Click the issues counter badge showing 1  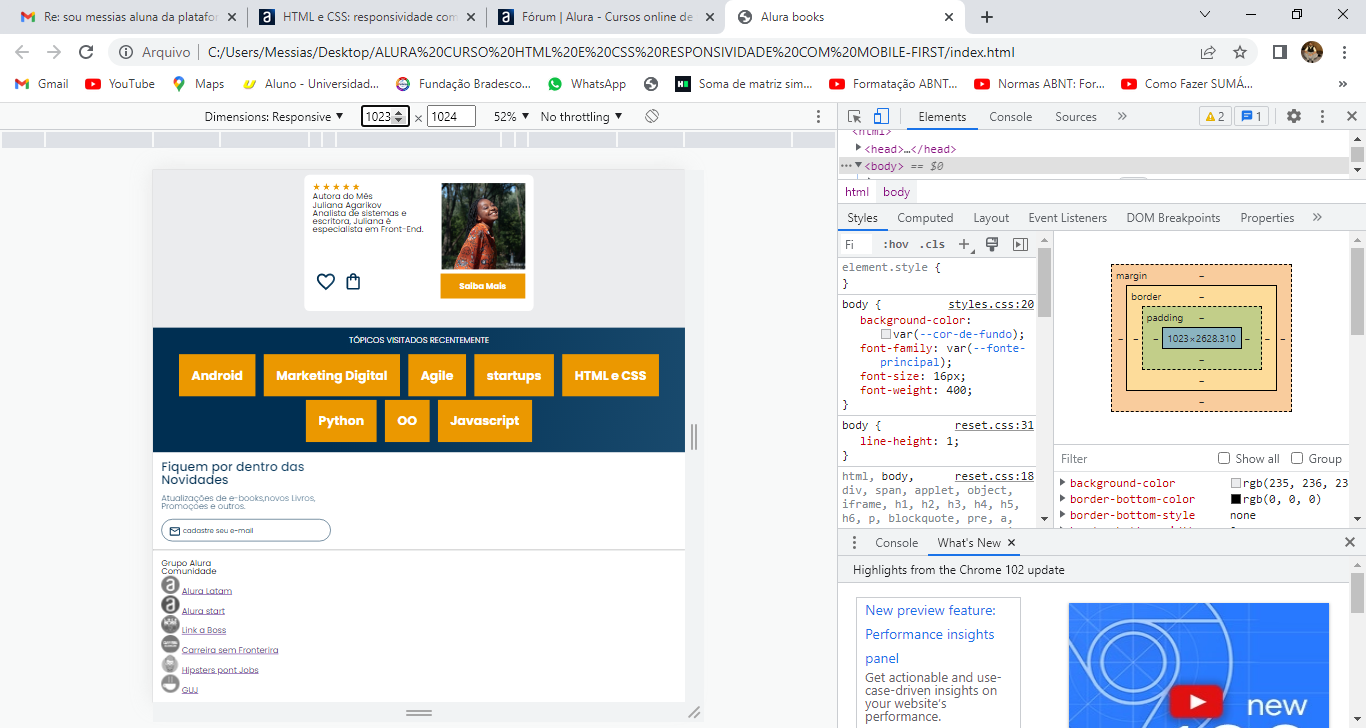[1252, 117]
